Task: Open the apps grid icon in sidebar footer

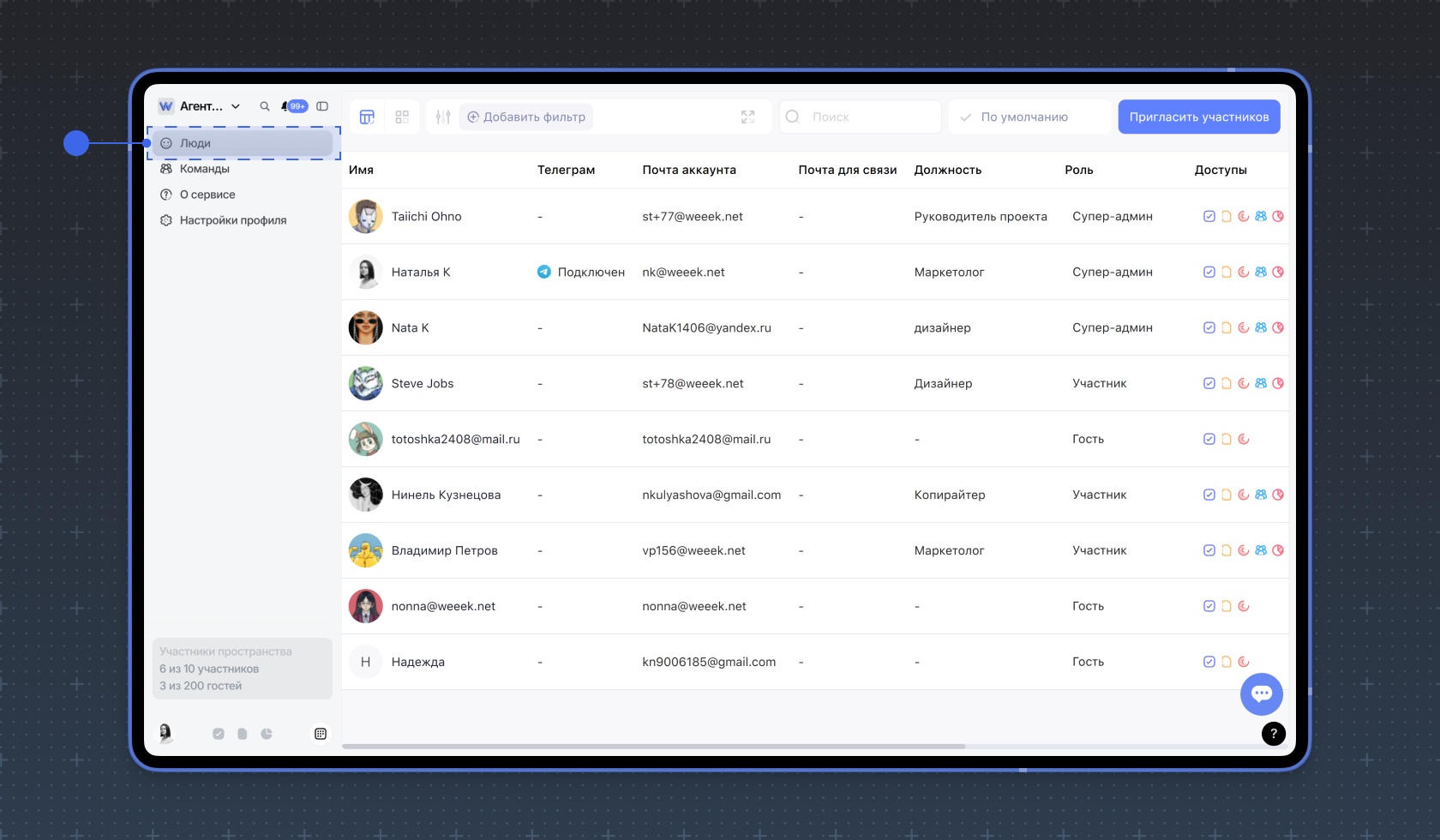Action: click(x=321, y=734)
